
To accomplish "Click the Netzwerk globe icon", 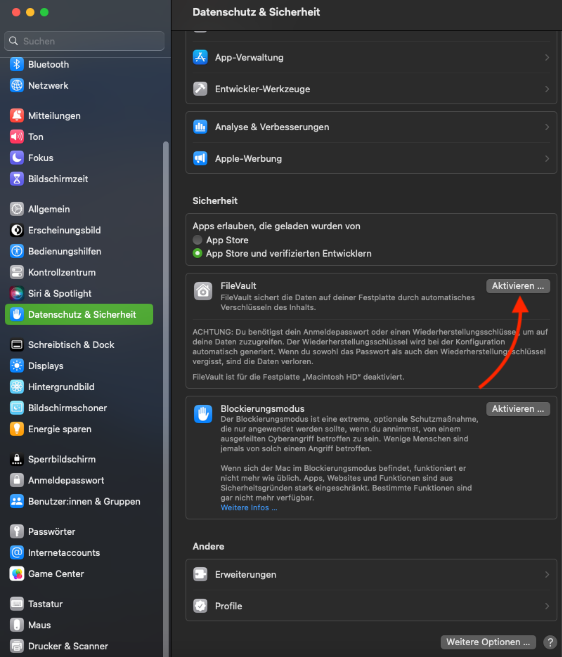I will [17, 85].
